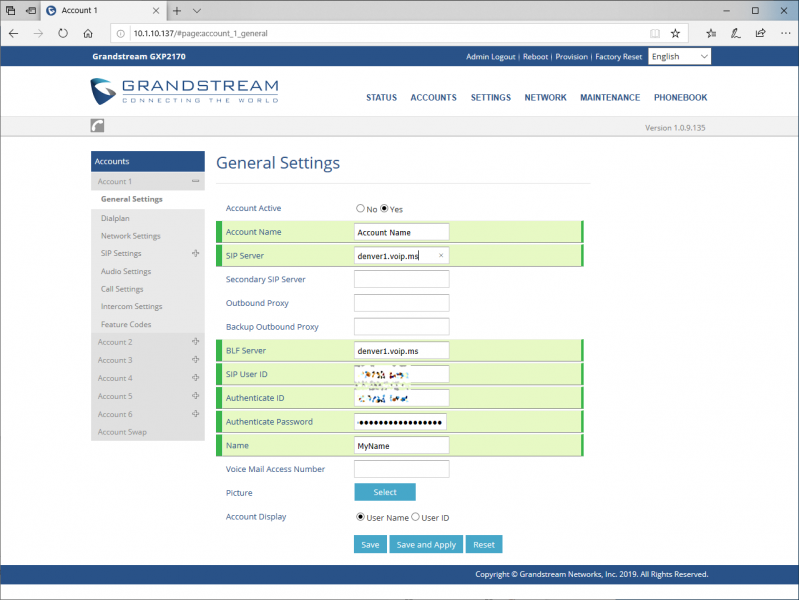
Task: Clear the SIP Server field with x
Action: tap(441, 255)
